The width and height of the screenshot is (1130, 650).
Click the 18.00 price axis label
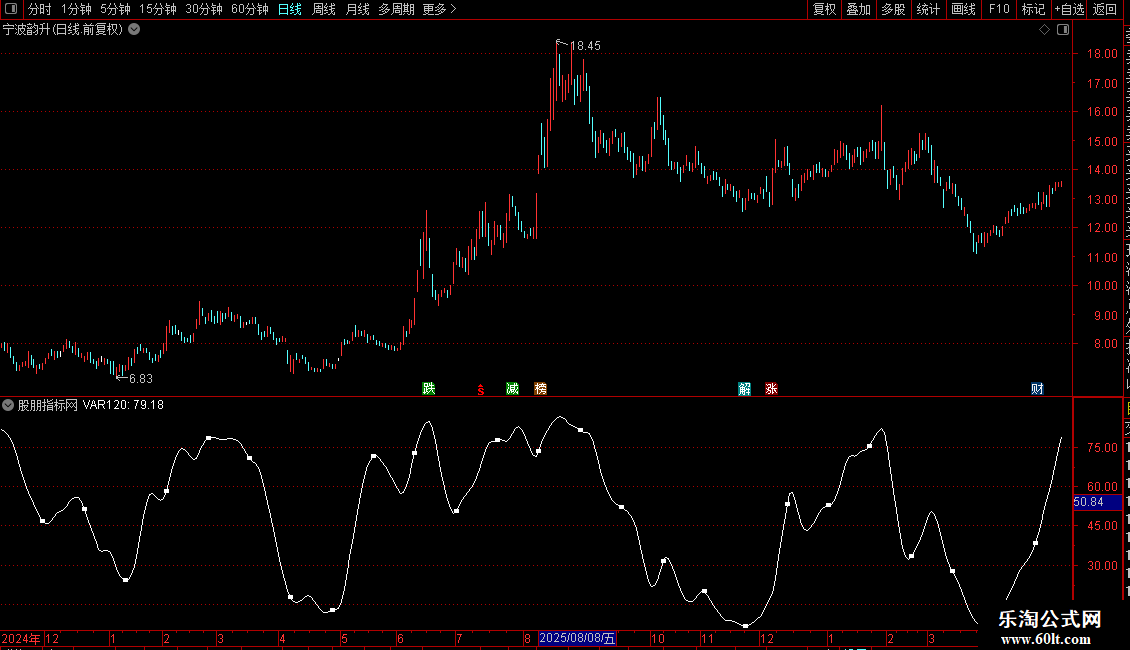coord(1102,54)
